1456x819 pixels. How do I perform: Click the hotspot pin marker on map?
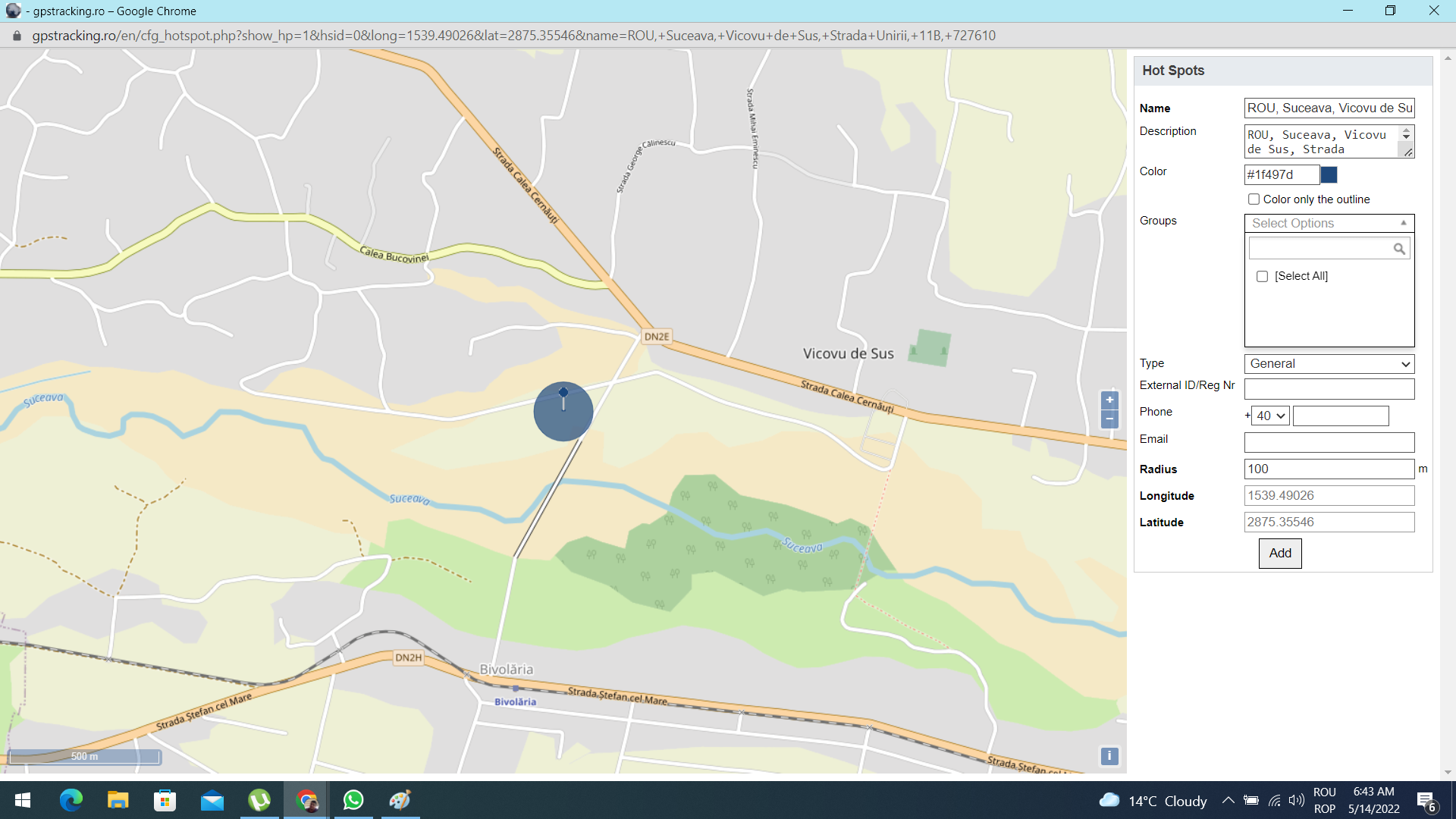click(x=563, y=394)
